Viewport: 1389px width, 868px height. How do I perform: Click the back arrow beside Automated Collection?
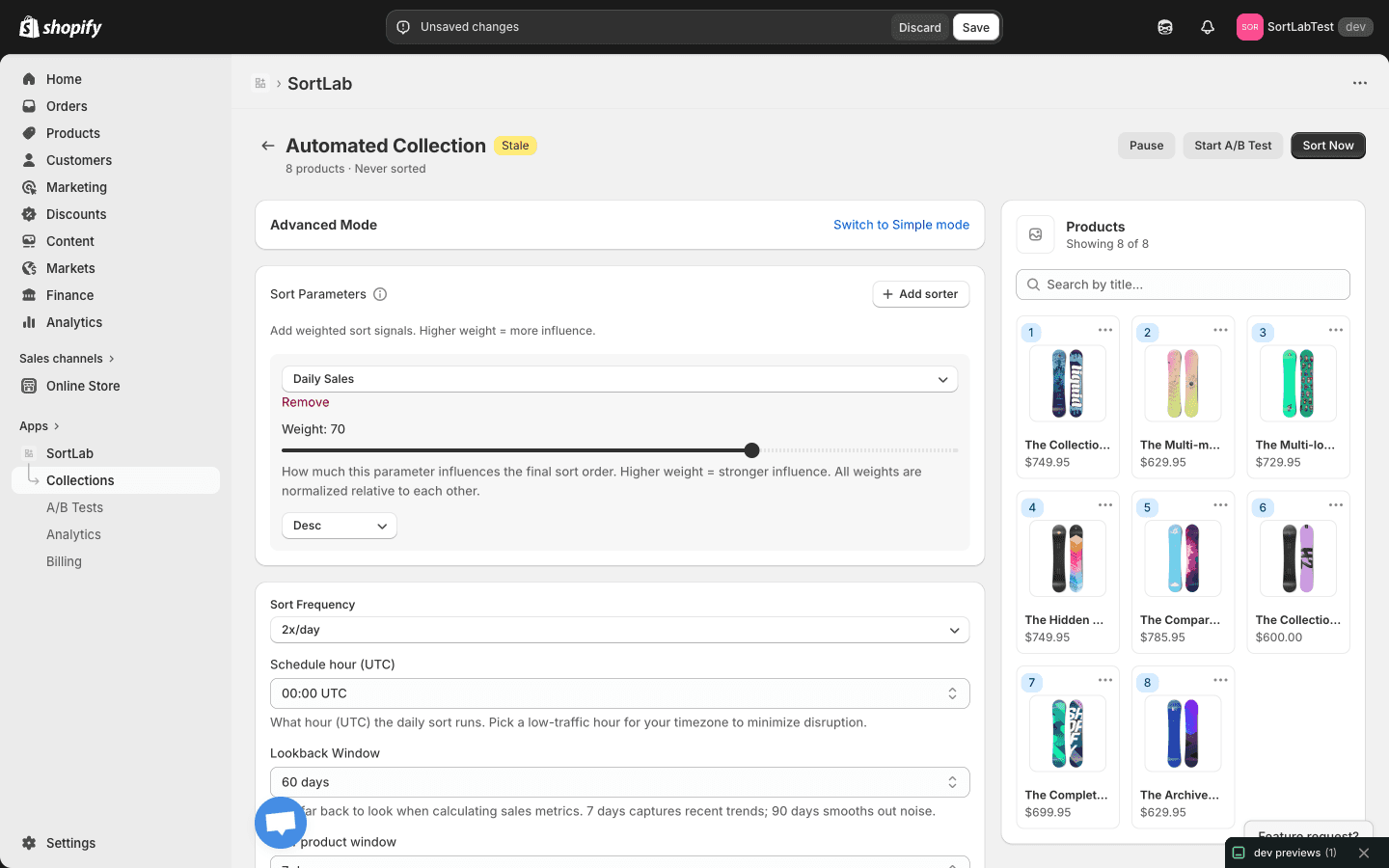click(x=267, y=146)
